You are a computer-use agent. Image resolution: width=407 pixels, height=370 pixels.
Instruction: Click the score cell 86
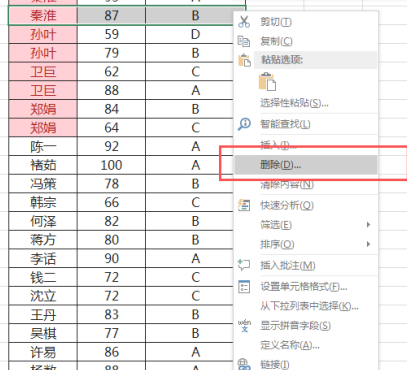pos(111,351)
